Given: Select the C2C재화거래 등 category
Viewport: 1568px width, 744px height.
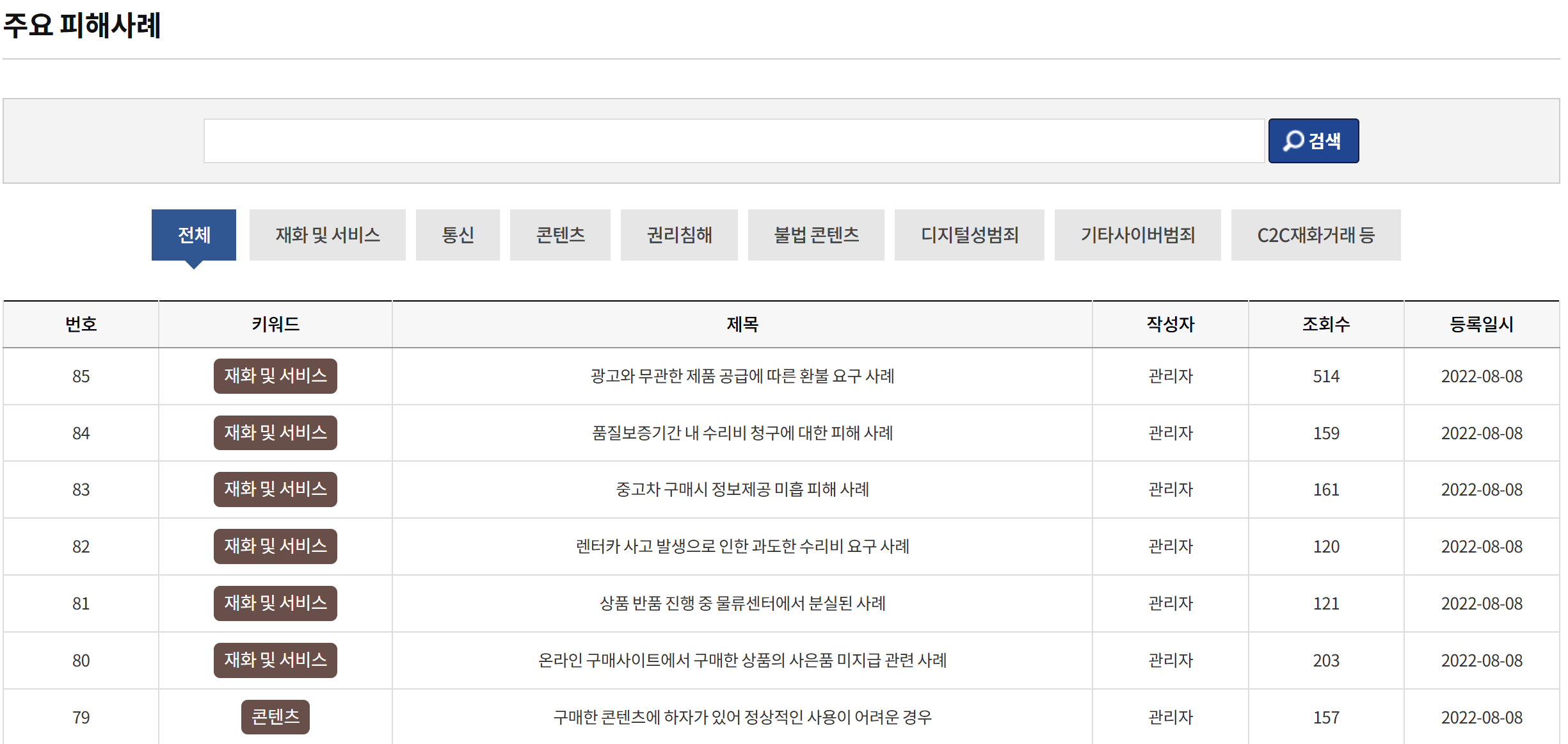Looking at the screenshot, I should pos(1315,234).
